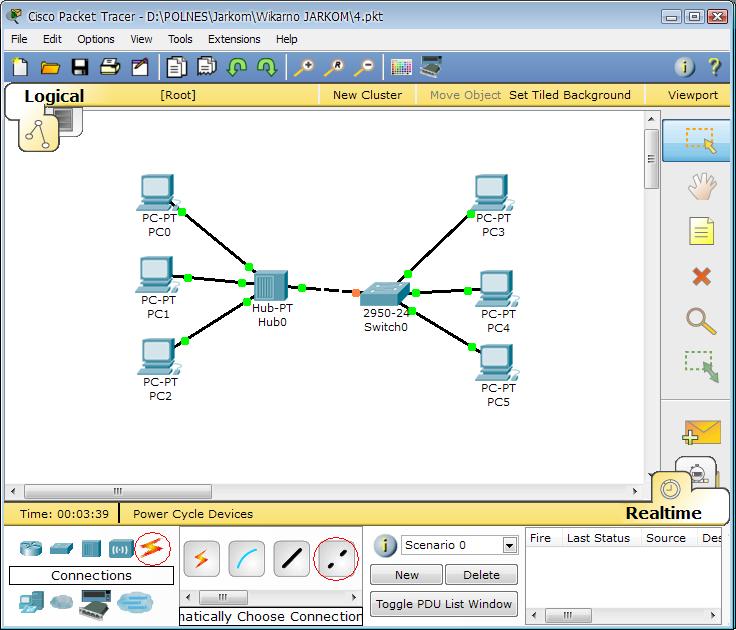Select WAN Emulation cloud category icon
Viewport: 736px width, 630px height.
tap(62, 602)
